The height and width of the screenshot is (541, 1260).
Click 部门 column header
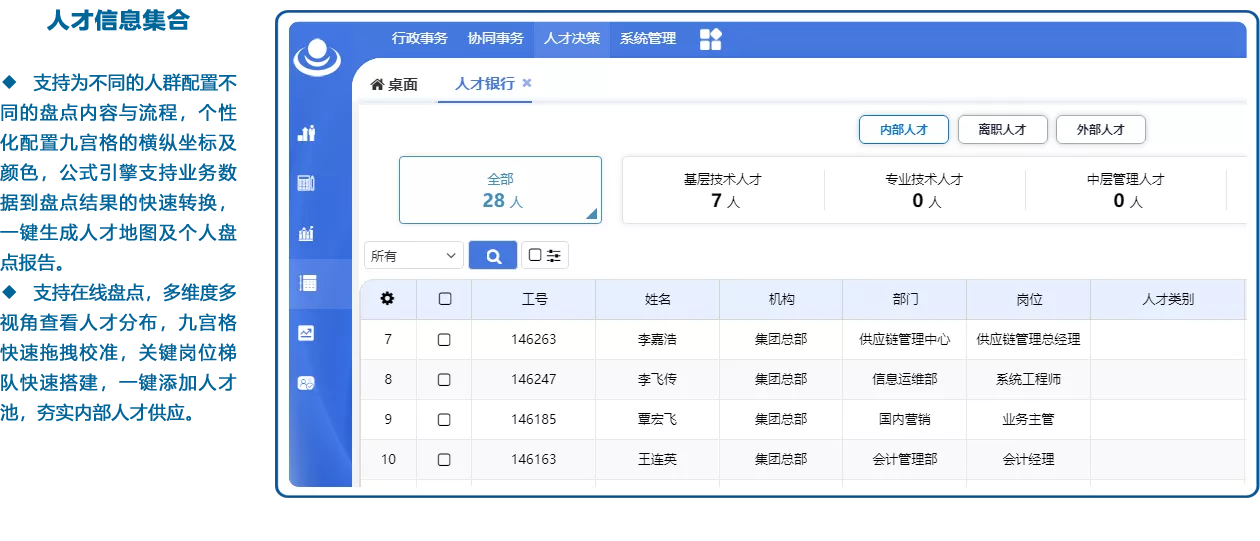point(905,299)
